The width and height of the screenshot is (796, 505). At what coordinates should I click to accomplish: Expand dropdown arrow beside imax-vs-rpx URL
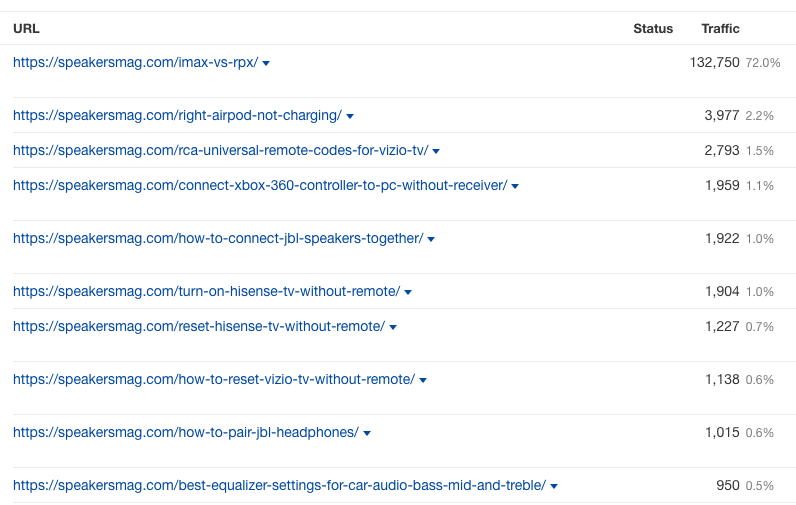pyautogui.click(x=266, y=63)
